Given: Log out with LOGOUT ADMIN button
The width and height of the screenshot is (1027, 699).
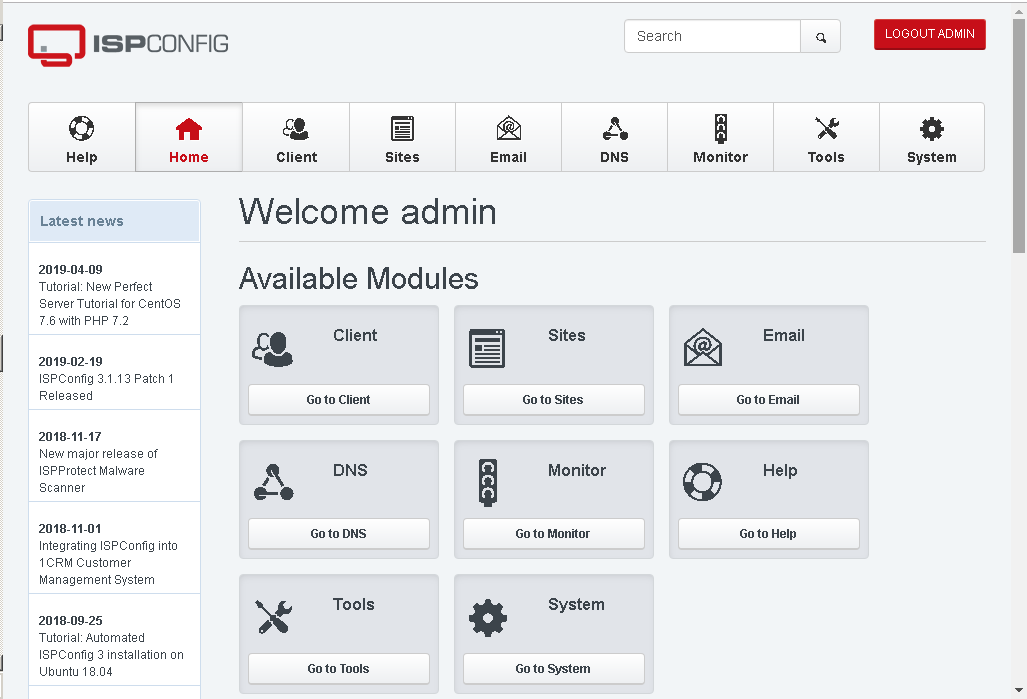Looking at the screenshot, I should pyautogui.click(x=929, y=34).
